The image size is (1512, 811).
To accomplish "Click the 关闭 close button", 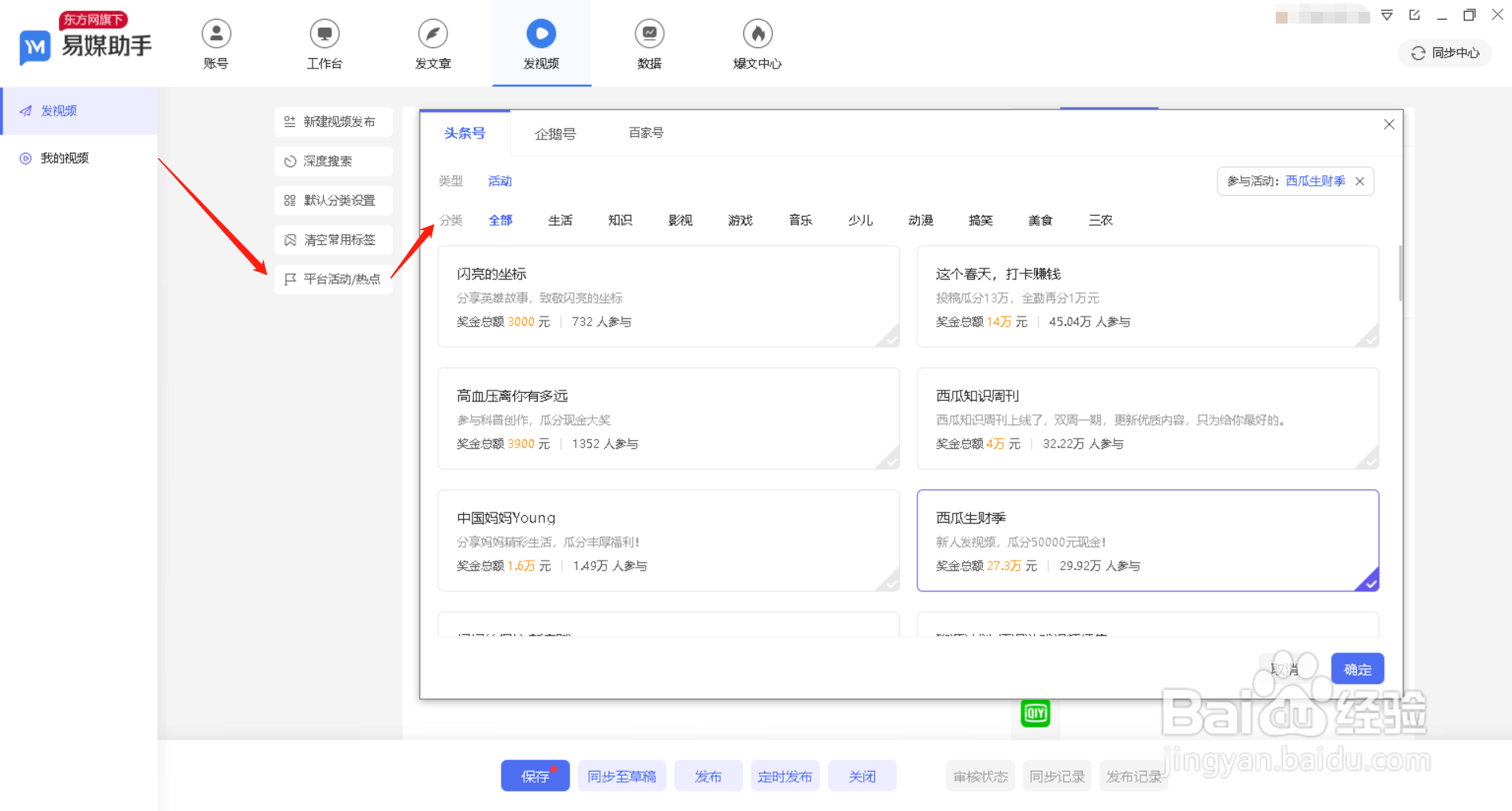I will (862, 776).
